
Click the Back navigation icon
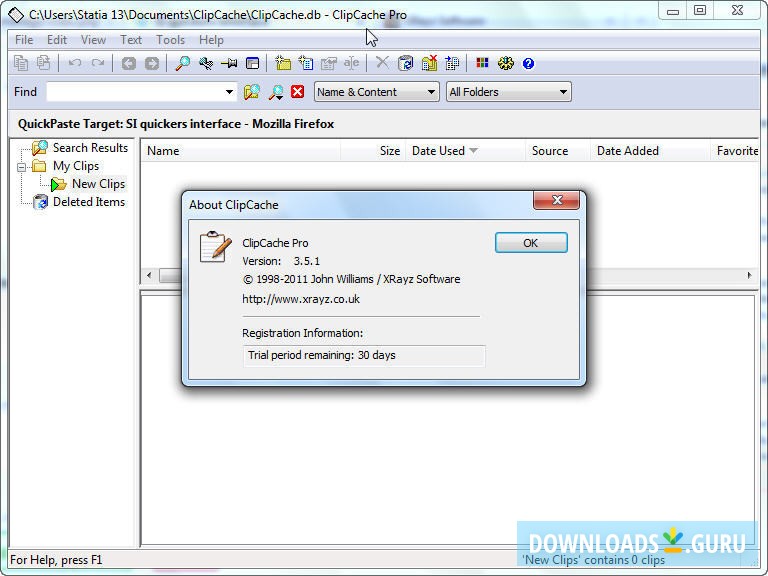click(129, 63)
